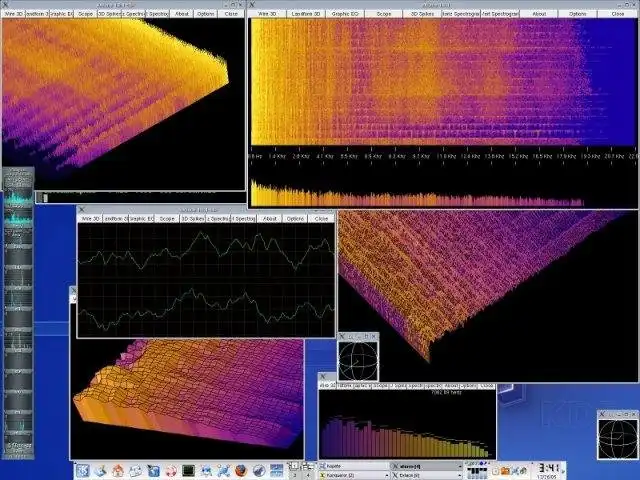Expand the xterm taskbar group arrow
The image size is (640, 480).
point(460,466)
